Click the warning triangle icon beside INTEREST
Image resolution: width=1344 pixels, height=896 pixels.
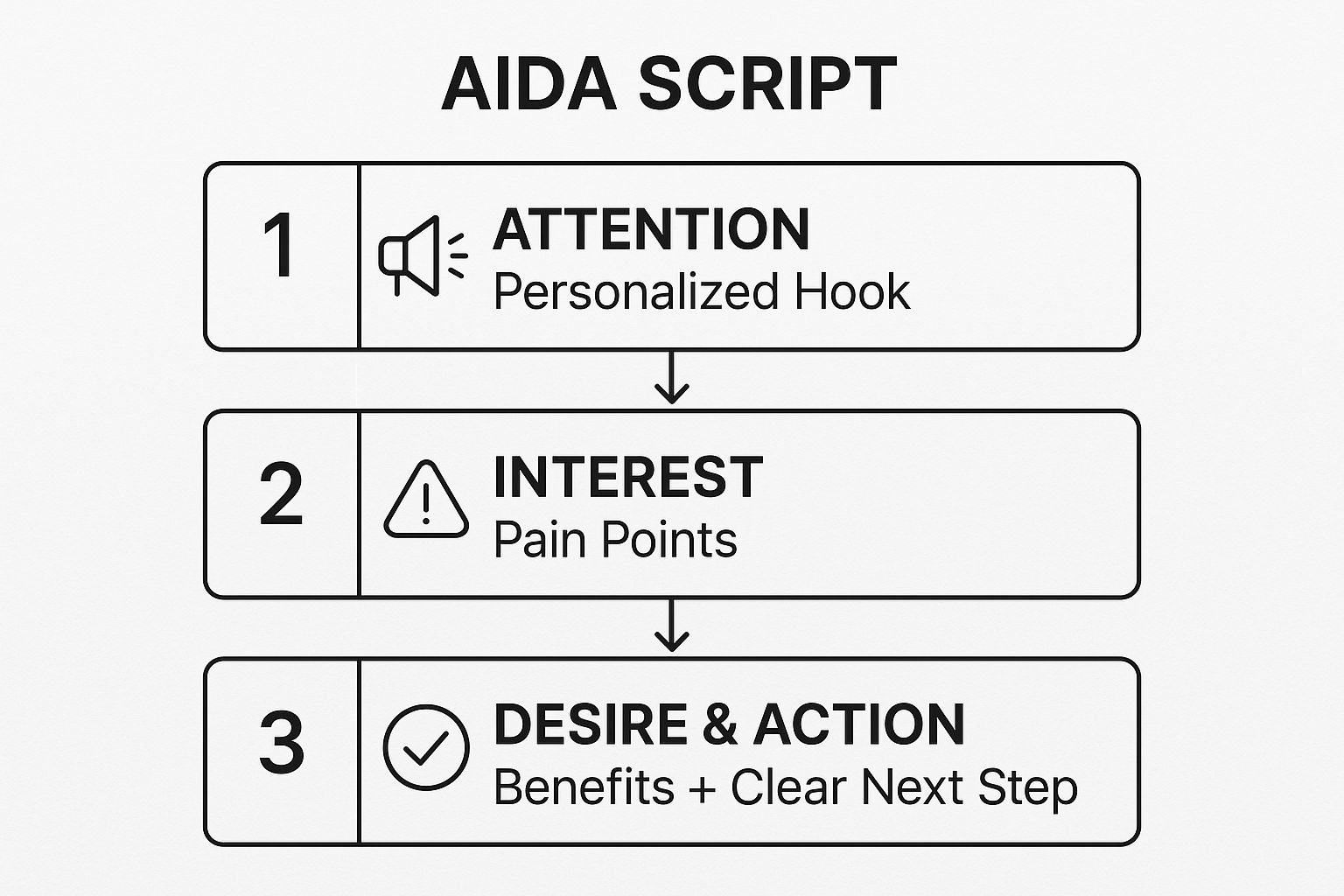tap(426, 500)
